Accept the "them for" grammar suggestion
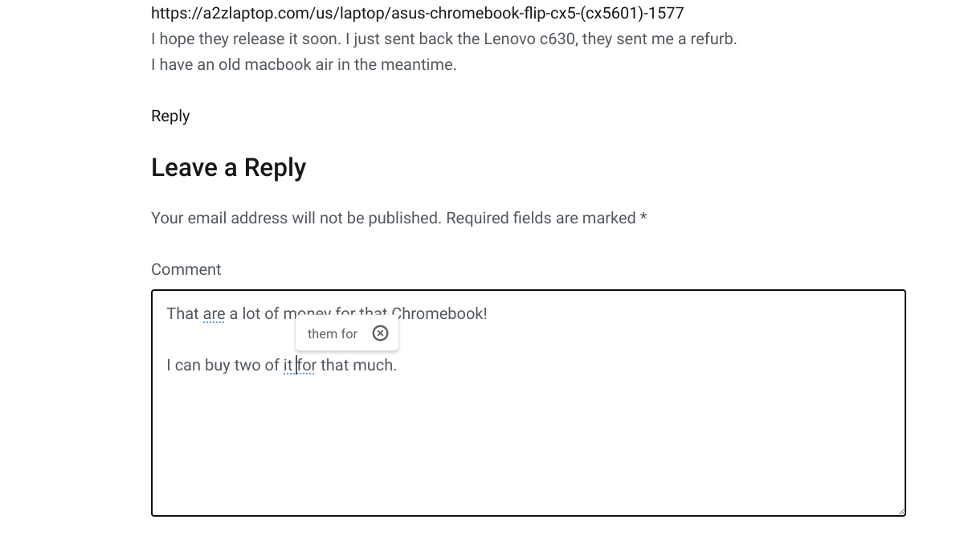This screenshot has width=960, height=540. coord(332,334)
